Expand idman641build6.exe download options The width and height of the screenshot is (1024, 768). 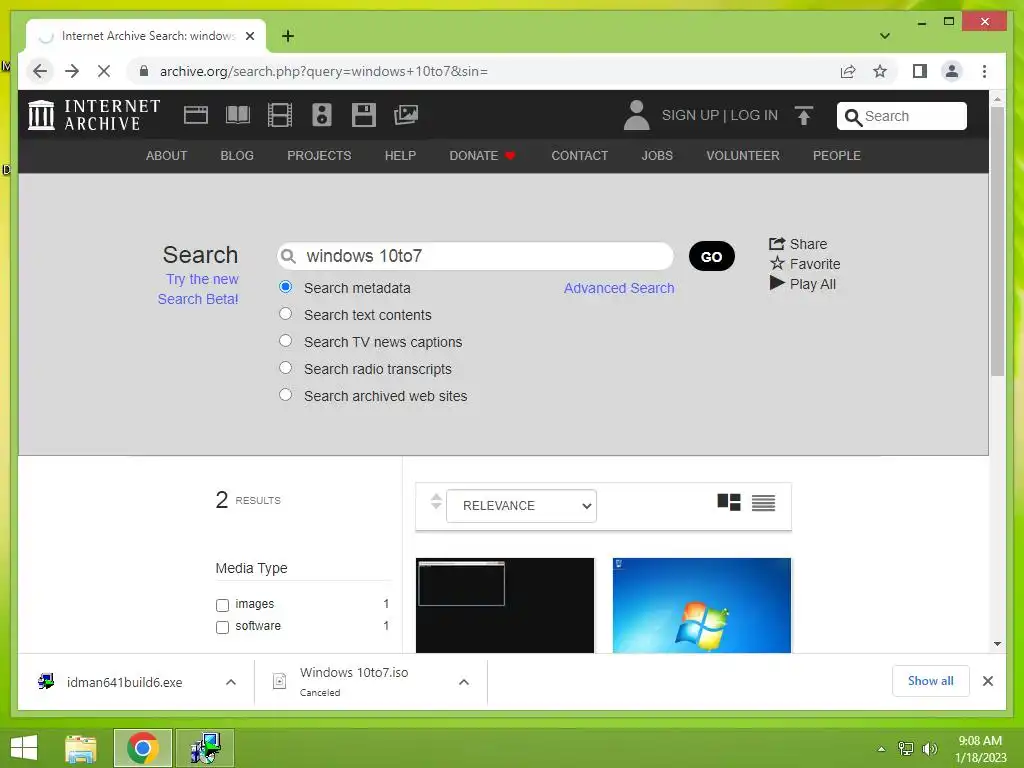tap(231, 682)
